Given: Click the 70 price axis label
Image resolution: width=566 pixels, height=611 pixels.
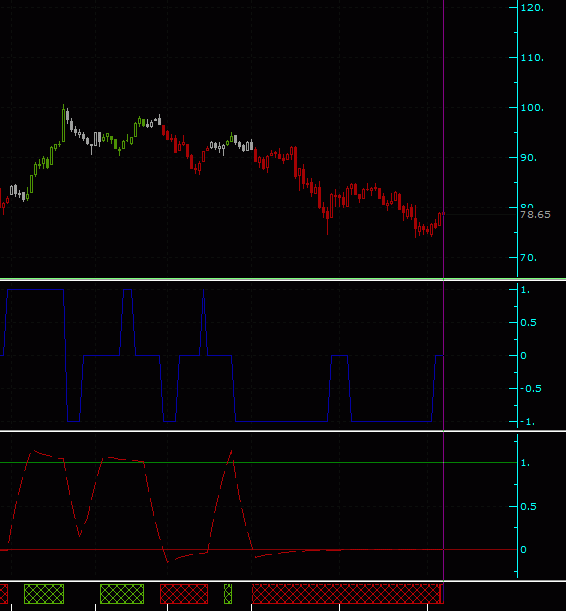Looking at the screenshot, I should (529, 258).
